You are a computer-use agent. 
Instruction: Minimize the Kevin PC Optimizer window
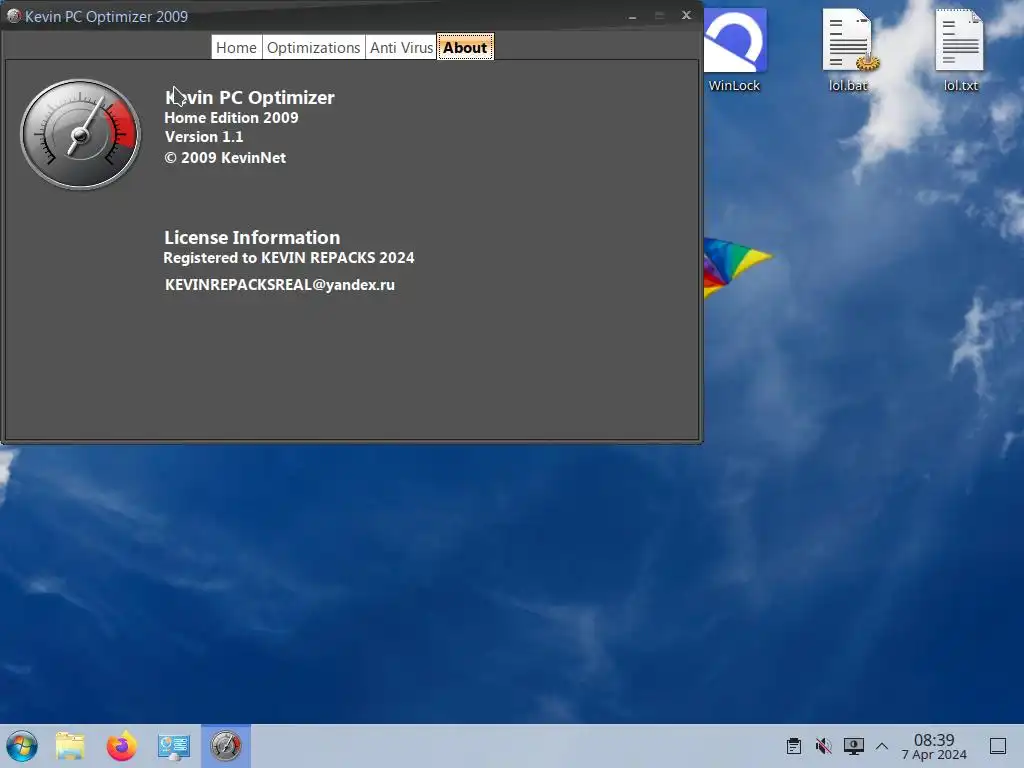tap(632, 16)
